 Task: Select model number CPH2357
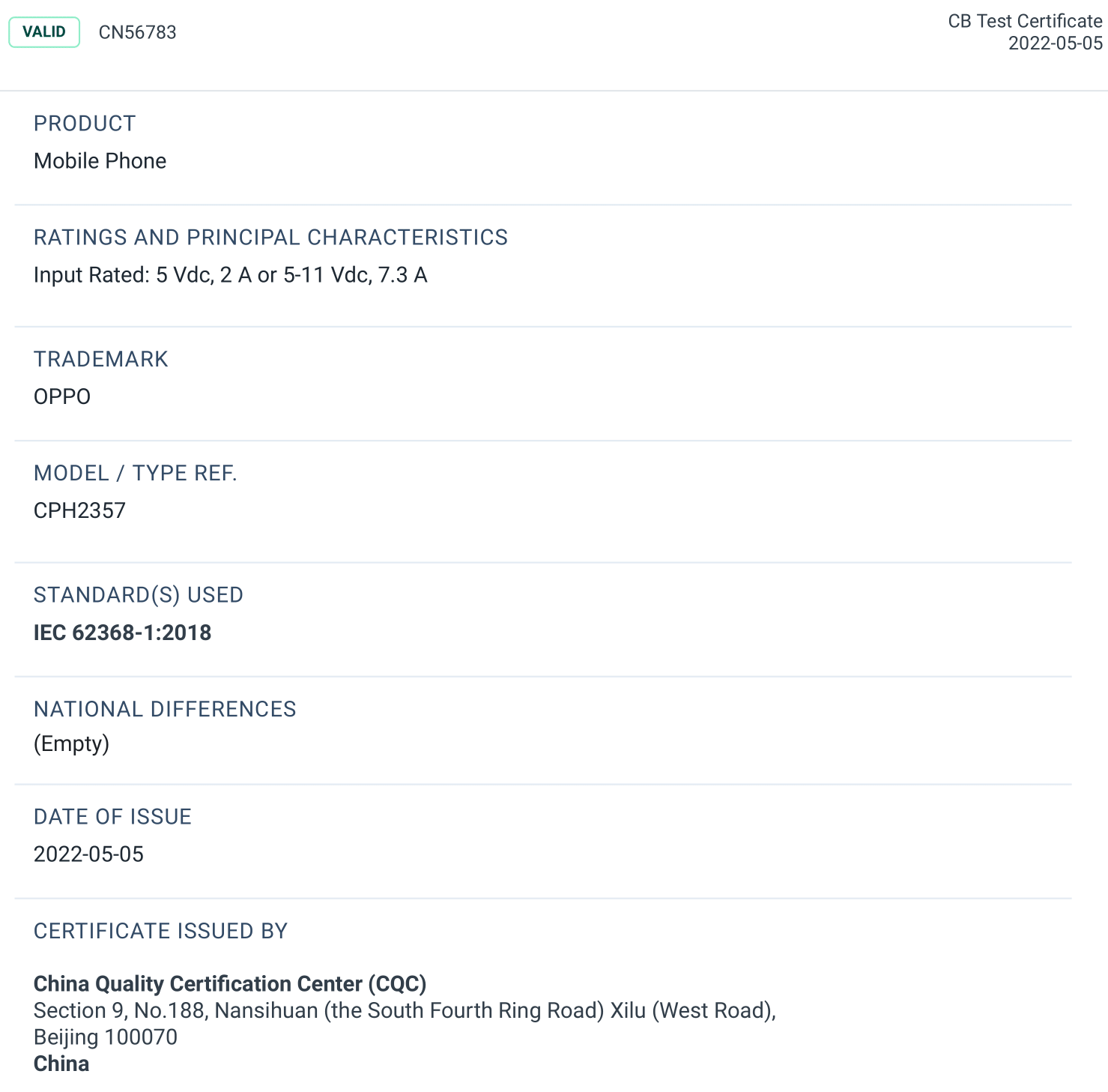[79, 510]
